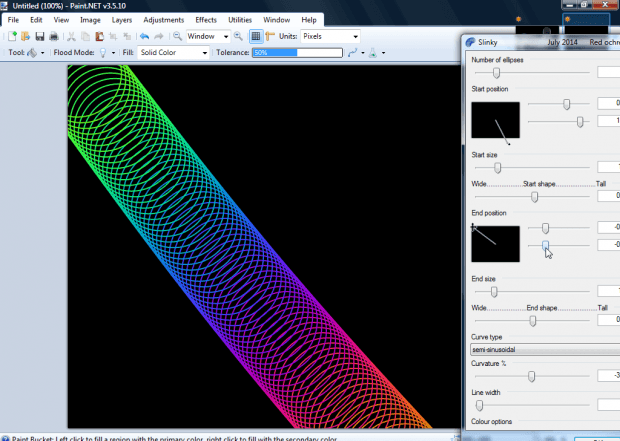Click the zoom in magnifier icon
Image resolution: width=620 pixels, height=441 pixels.
click(238, 36)
